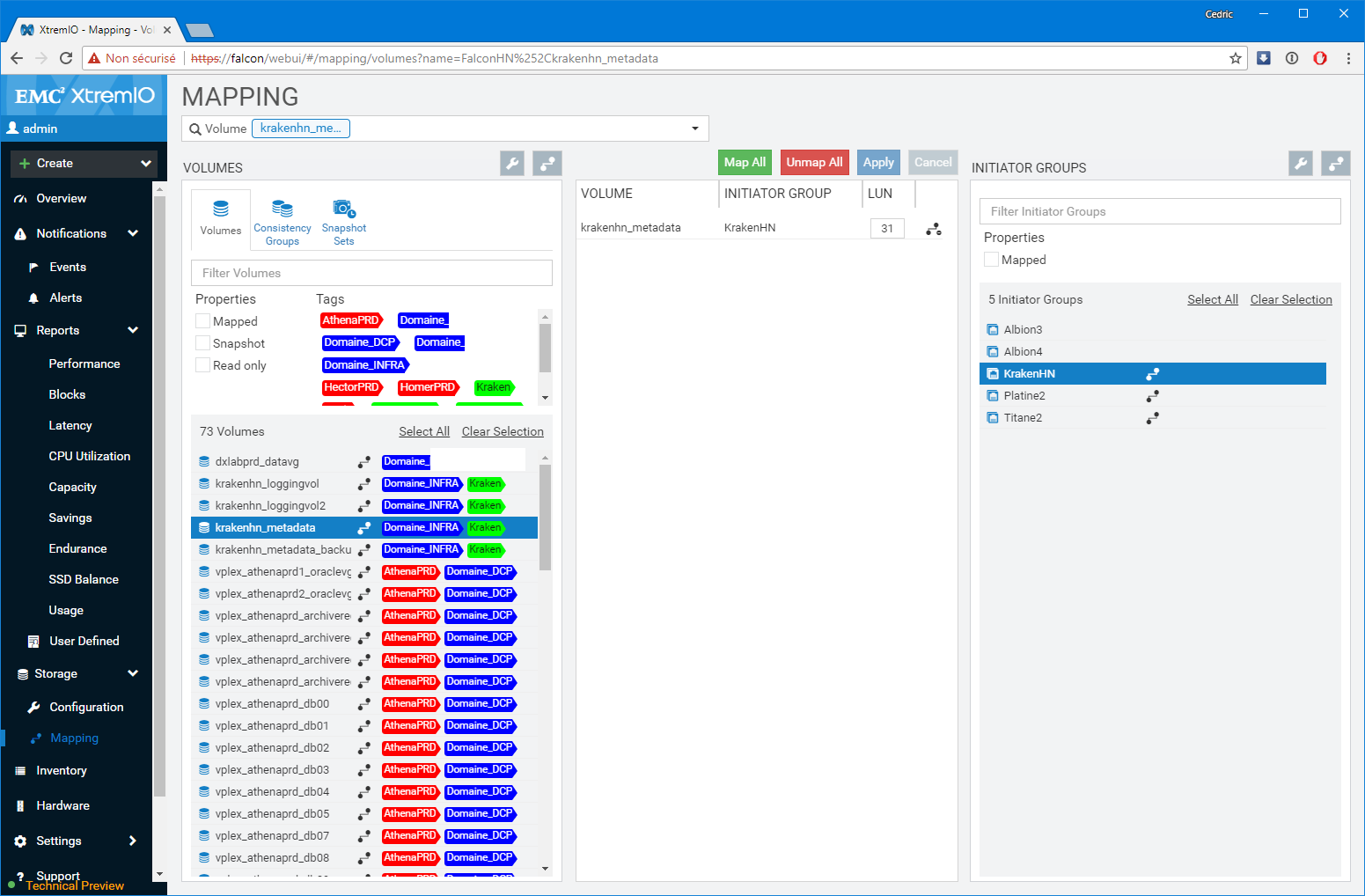The width and height of the screenshot is (1365, 896).
Task: Check the Mapped box under Initiator Groups
Action: point(992,260)
